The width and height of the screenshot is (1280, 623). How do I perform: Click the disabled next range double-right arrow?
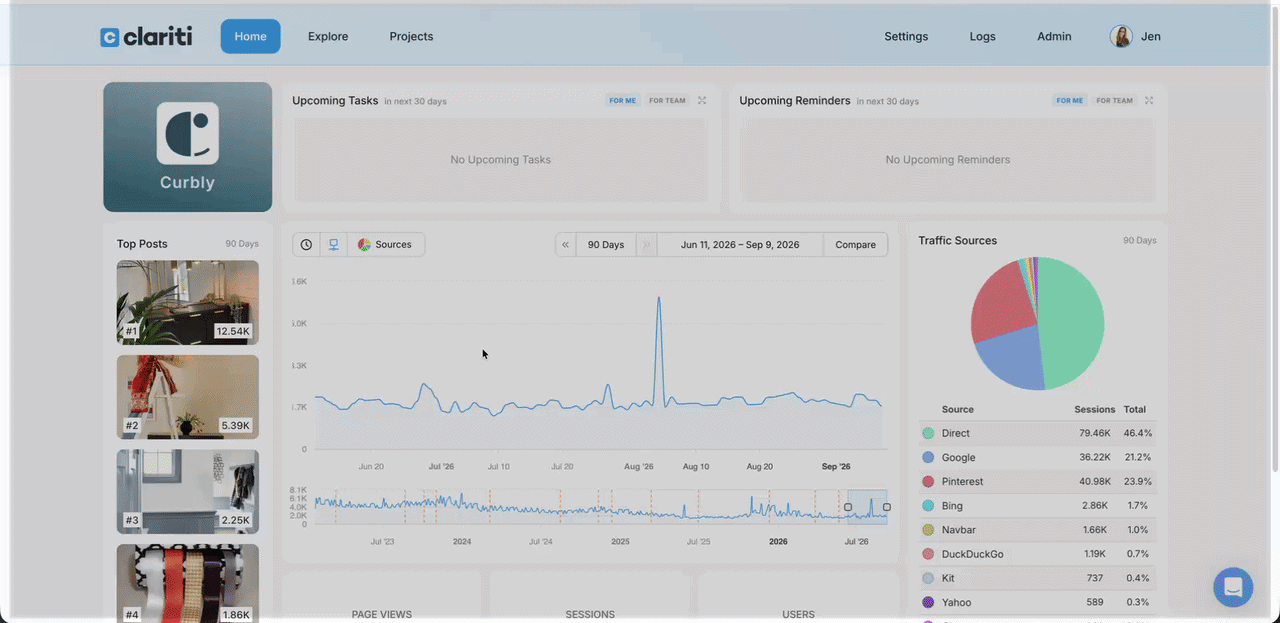pyautogui.click(x=646, y=244)
